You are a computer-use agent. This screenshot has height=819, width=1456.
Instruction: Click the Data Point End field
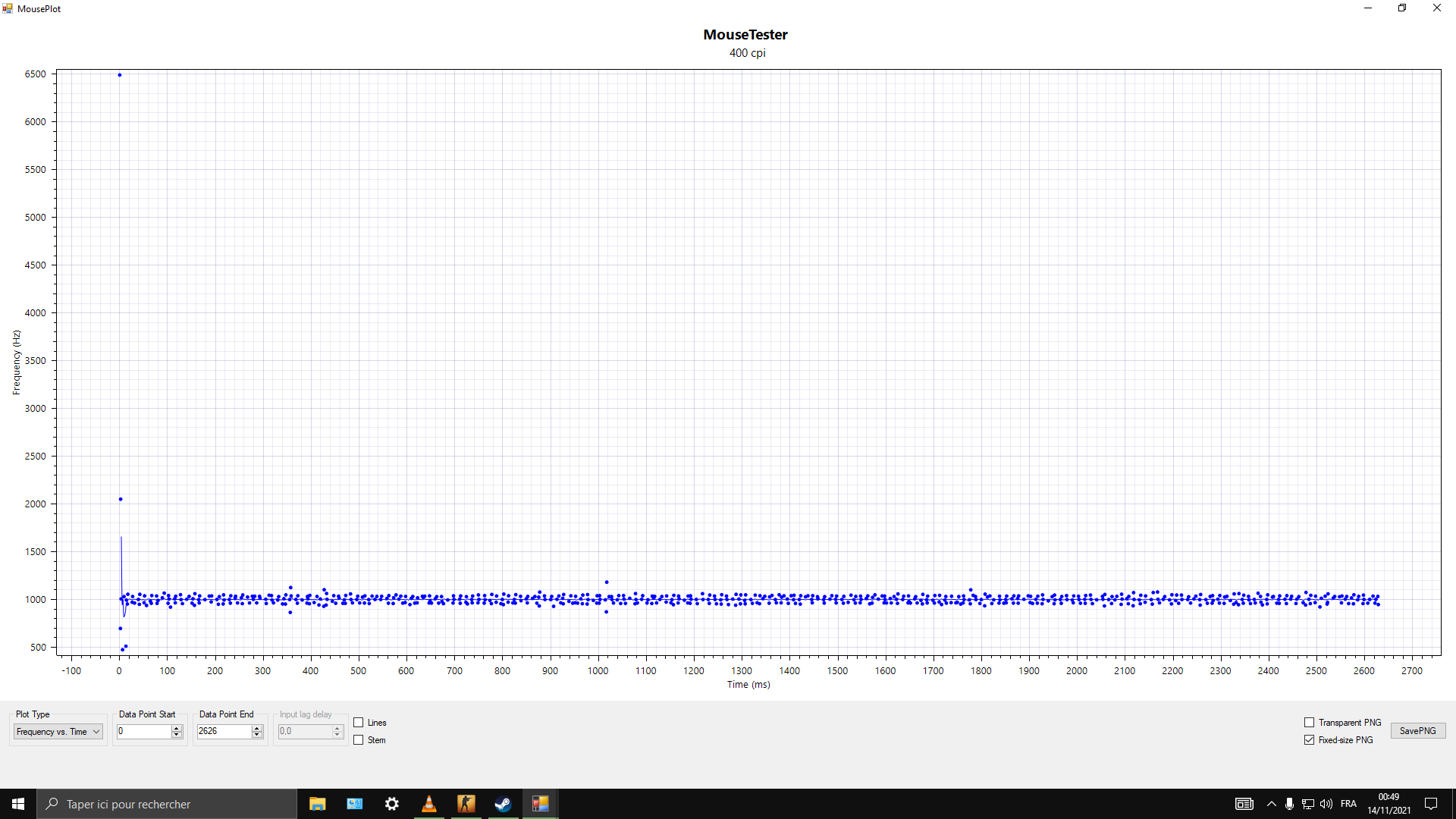click(224, 731)
